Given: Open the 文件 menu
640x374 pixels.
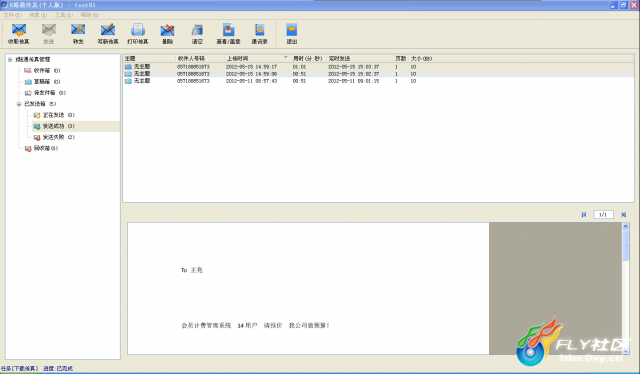Looking at the screenshot, I should [x=12, y=15].
